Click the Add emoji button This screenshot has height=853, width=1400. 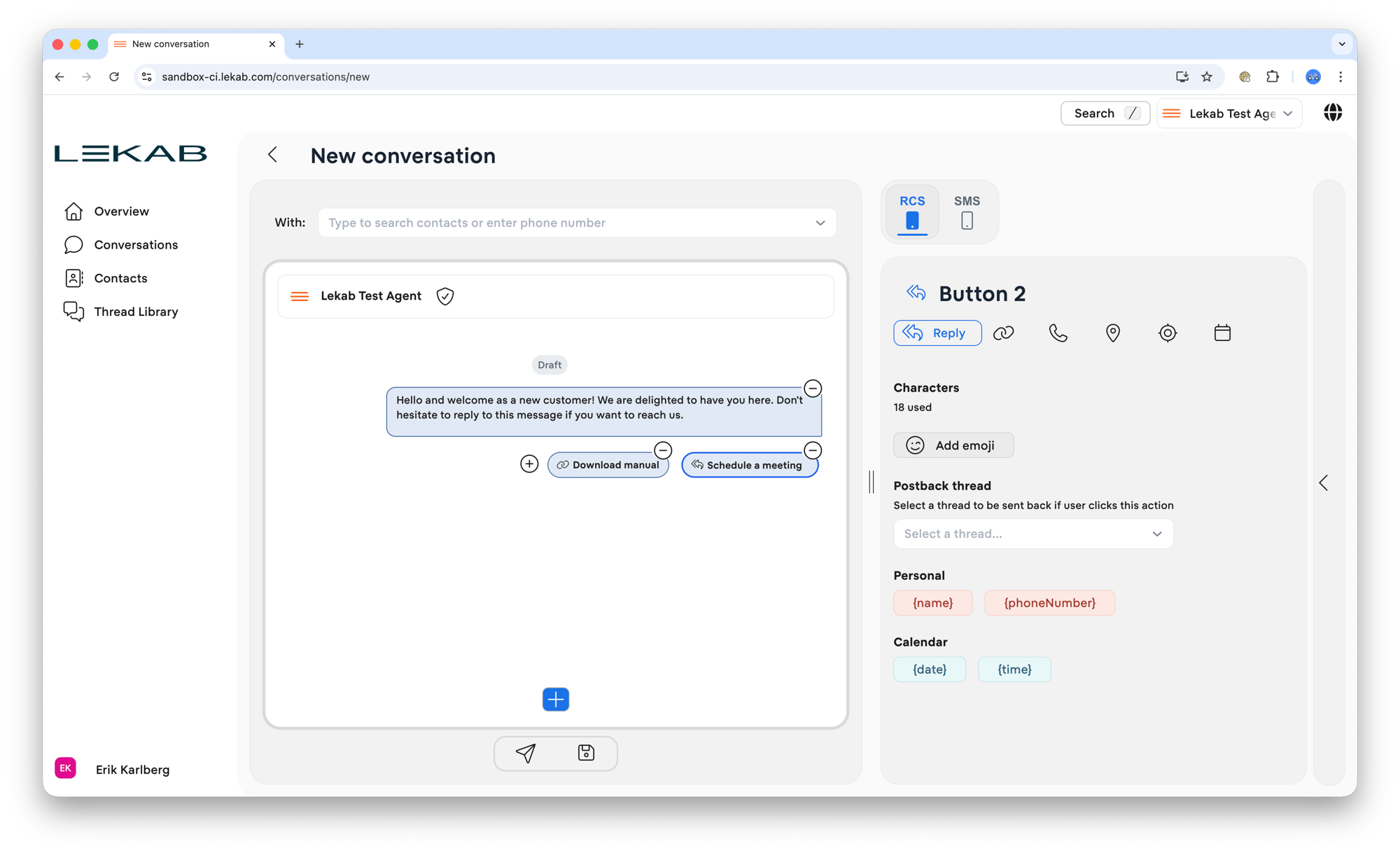[x=953, y=445]
